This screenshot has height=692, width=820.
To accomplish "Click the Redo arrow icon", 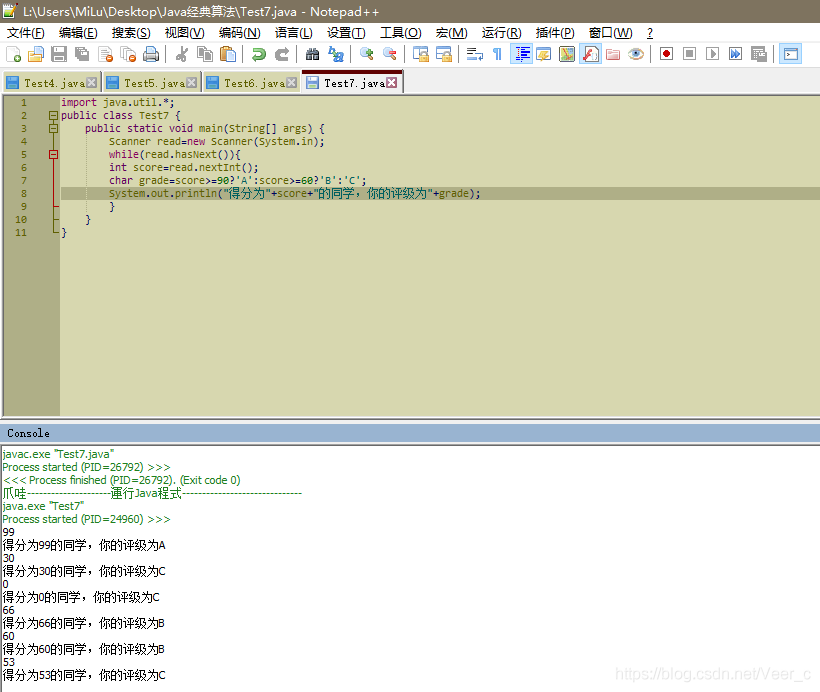I will point(282,54).
